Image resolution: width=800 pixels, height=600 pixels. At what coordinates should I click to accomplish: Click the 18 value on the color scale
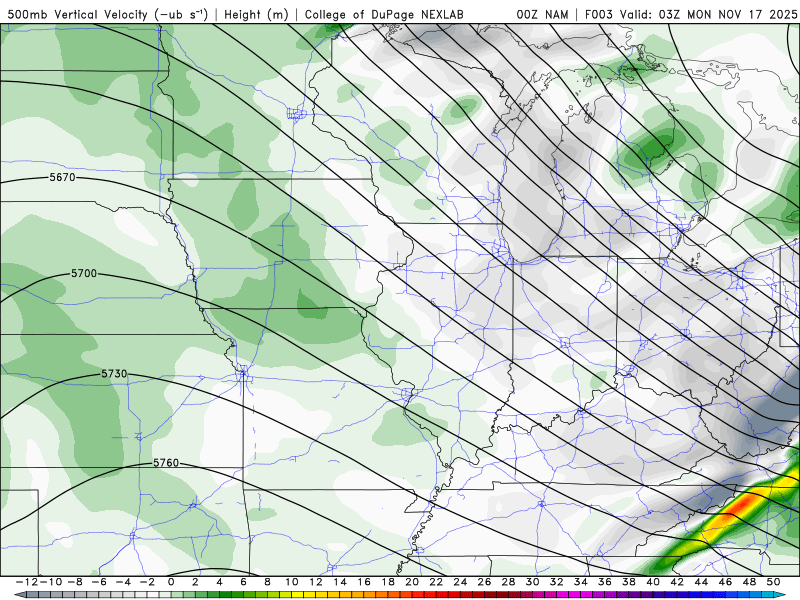coord(388,582)
